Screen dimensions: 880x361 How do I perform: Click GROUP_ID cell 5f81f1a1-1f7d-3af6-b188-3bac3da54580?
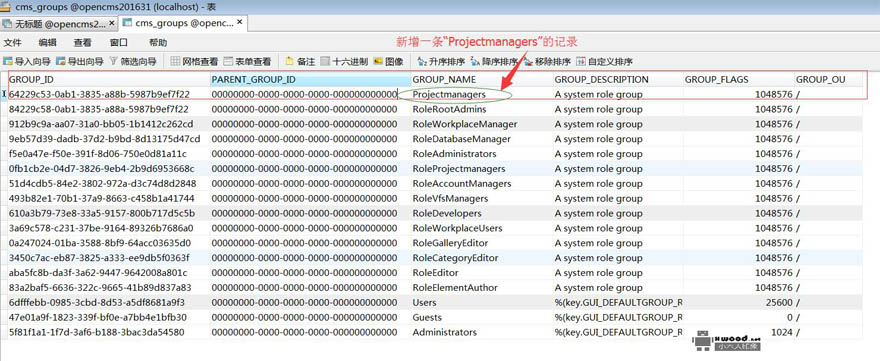tap(109, 332)
